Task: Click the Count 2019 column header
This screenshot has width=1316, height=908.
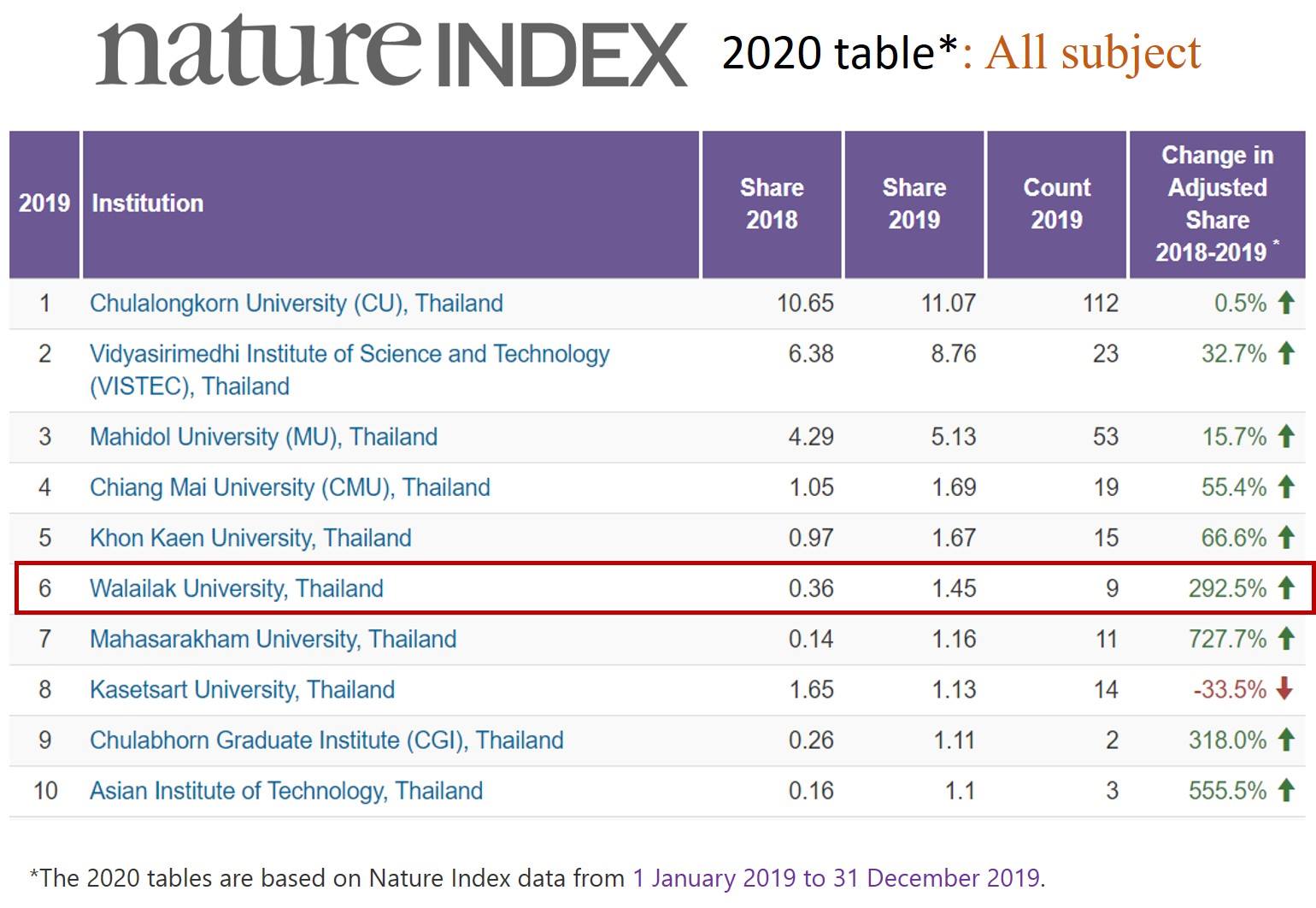Action: [x=1056, y=203]
